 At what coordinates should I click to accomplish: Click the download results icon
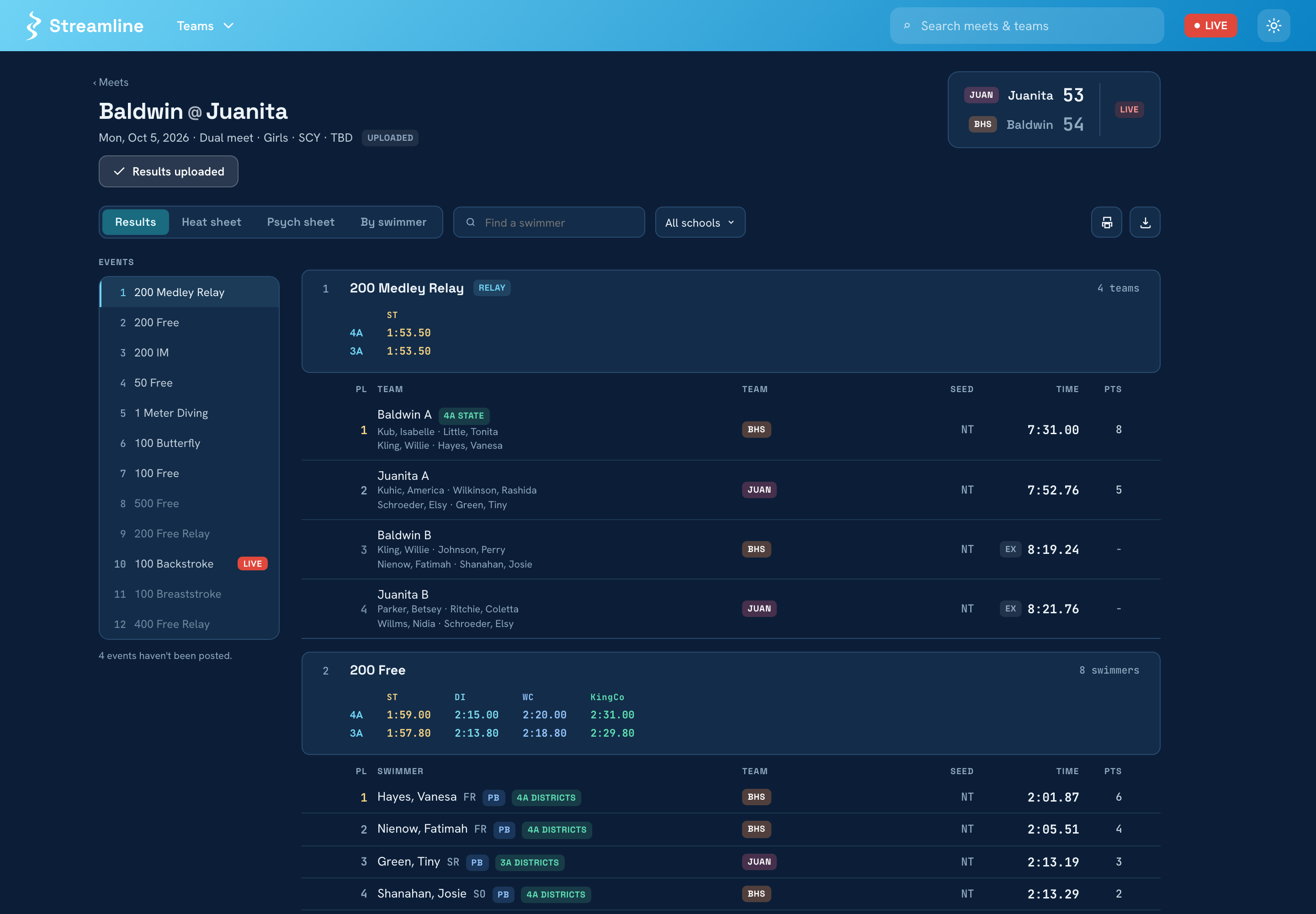point(1145,222)
